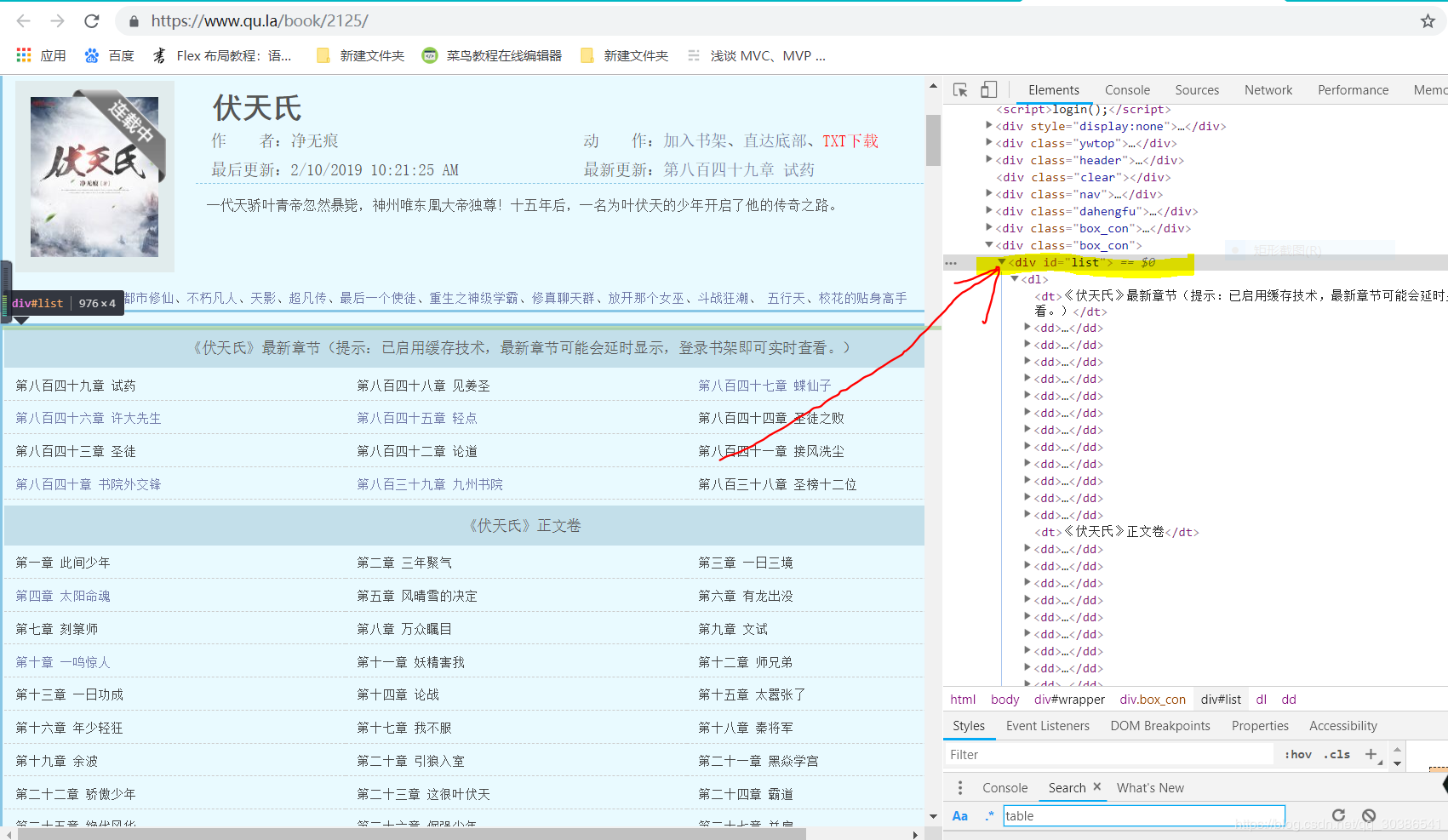This screenshot has width=1448, height=840.
Task: Collapse the dl node
Action: tap(1015, 278)
